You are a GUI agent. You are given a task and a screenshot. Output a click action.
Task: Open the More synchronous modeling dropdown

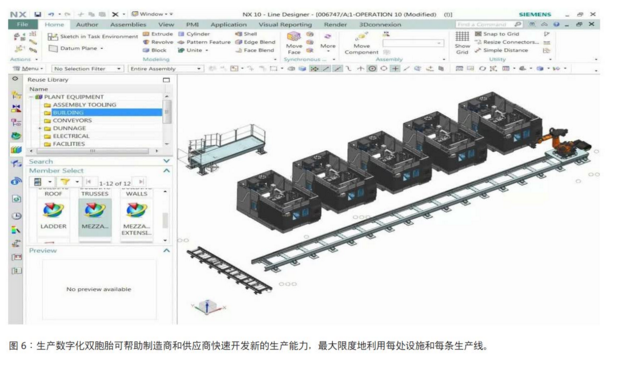pyautogui.click(x=328, y=43)
